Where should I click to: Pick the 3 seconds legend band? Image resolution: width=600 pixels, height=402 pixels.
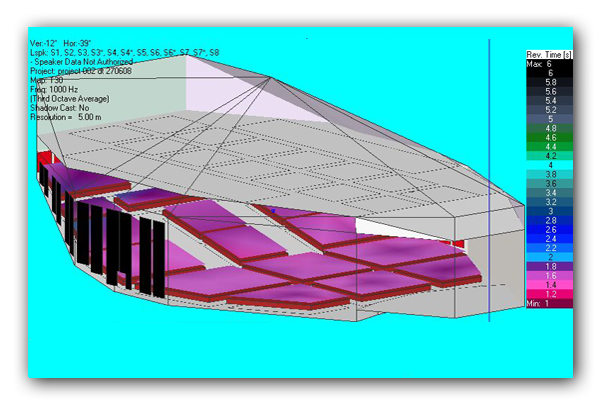[549, 211]
